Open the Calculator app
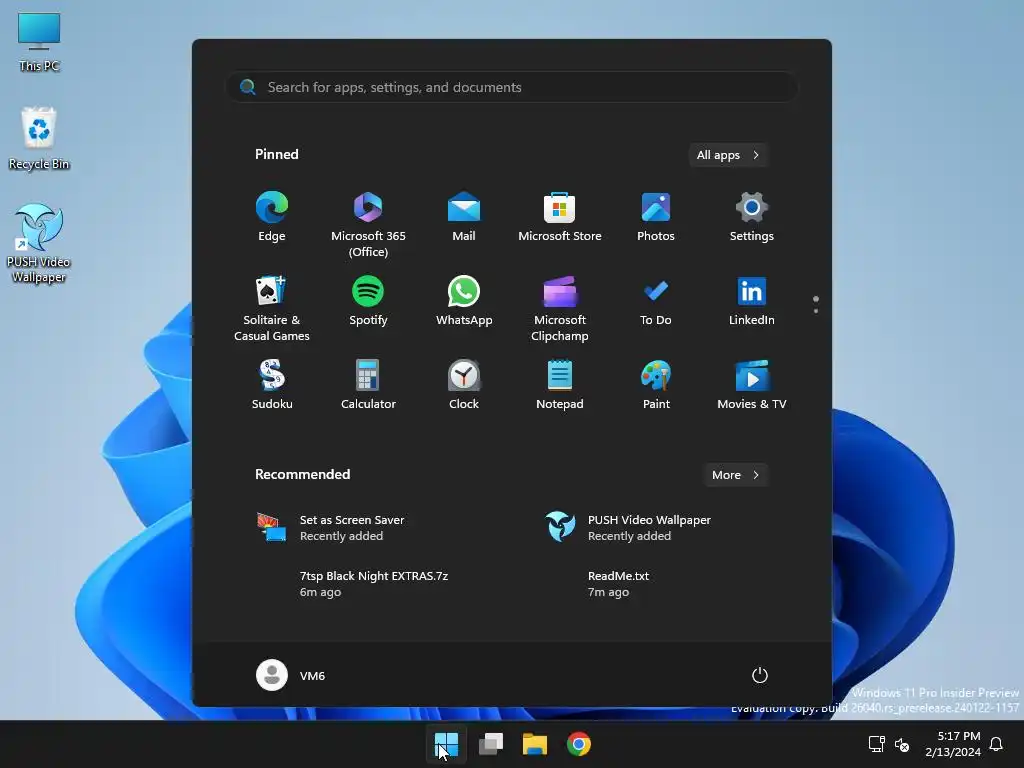The height and width of the screenshot is (768, 1024). (368, 385)
